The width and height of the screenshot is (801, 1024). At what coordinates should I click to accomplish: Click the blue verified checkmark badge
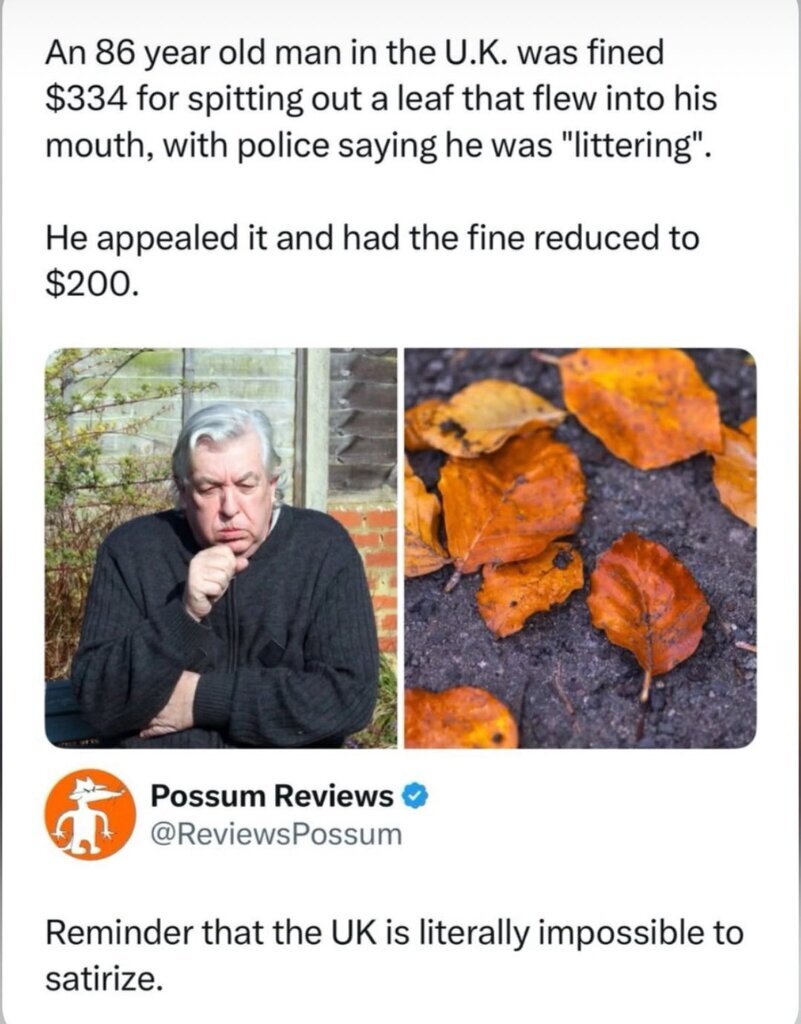click(x=415, y=796)
